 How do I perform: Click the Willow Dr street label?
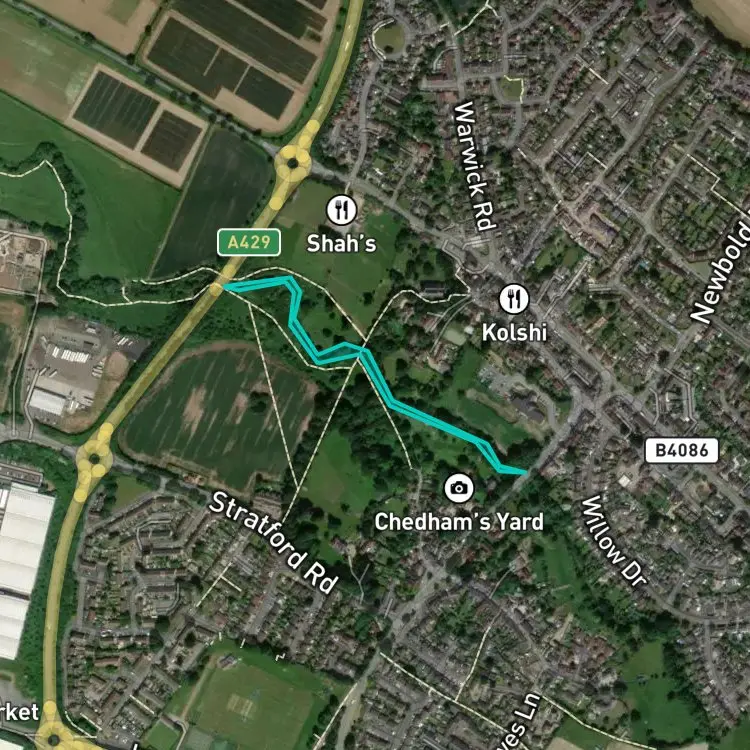615,541
